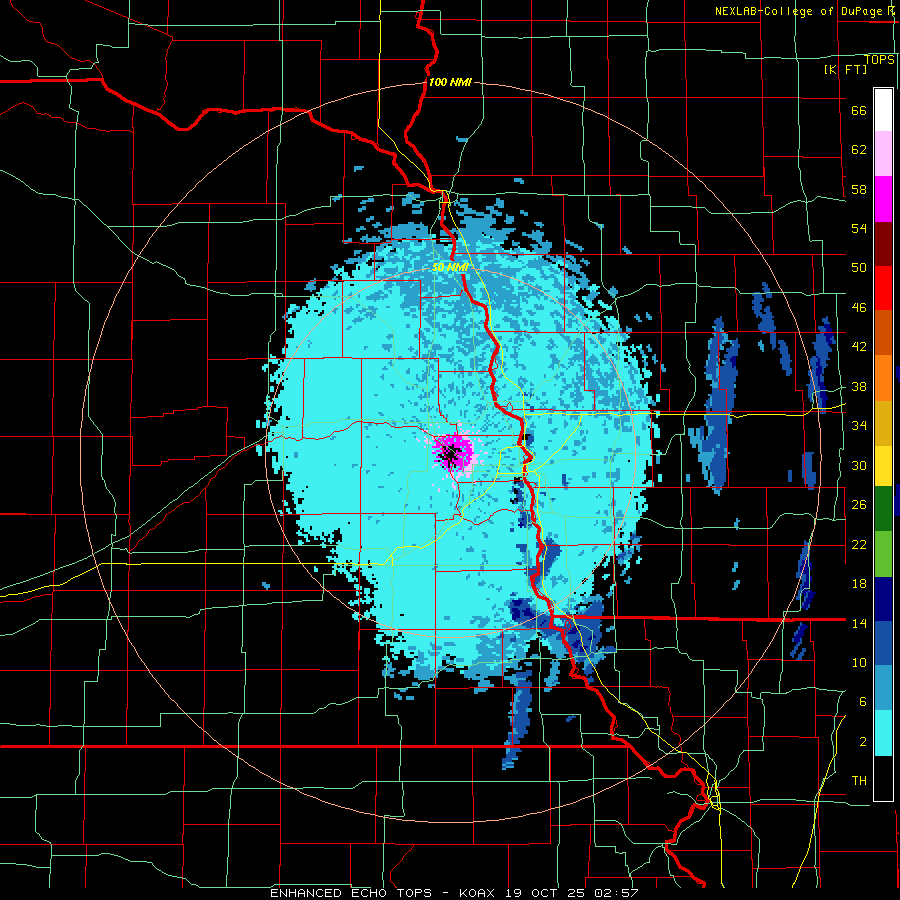Screen dimensions: 900x900
Task: Click the '58' legend value label
Action: coord(859,189)
